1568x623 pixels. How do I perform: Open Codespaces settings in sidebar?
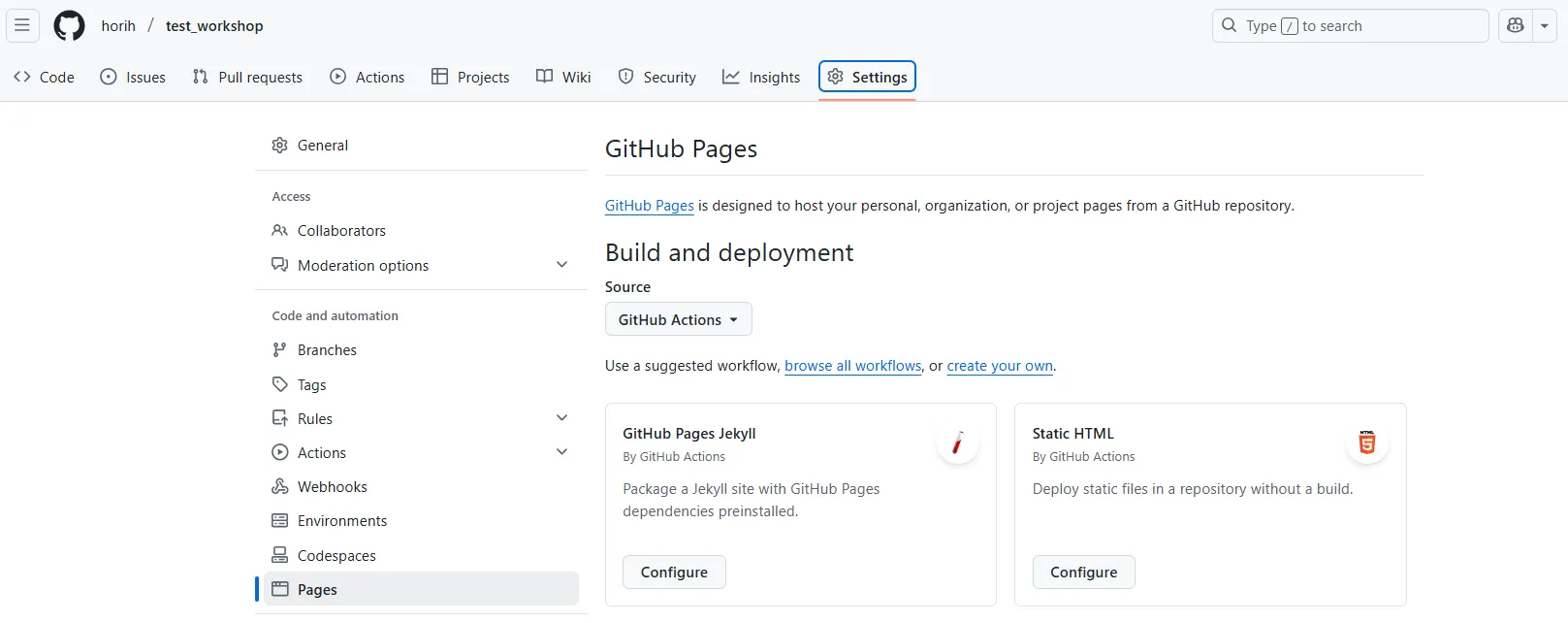pos(336,556)
